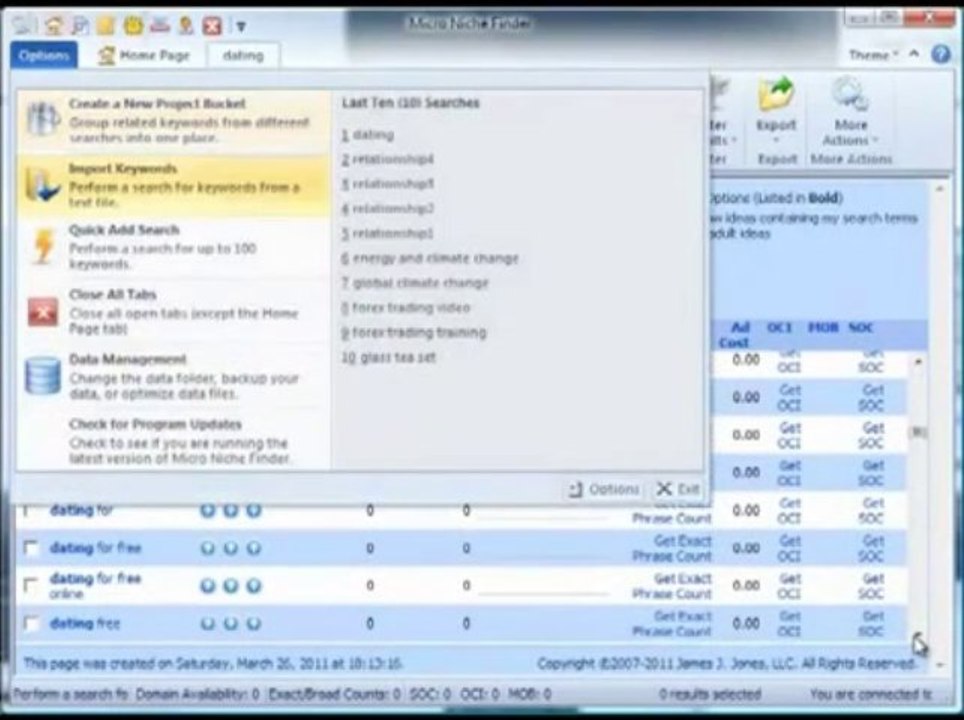Click Get OCI in 'dating for free' row

[789, 548]
